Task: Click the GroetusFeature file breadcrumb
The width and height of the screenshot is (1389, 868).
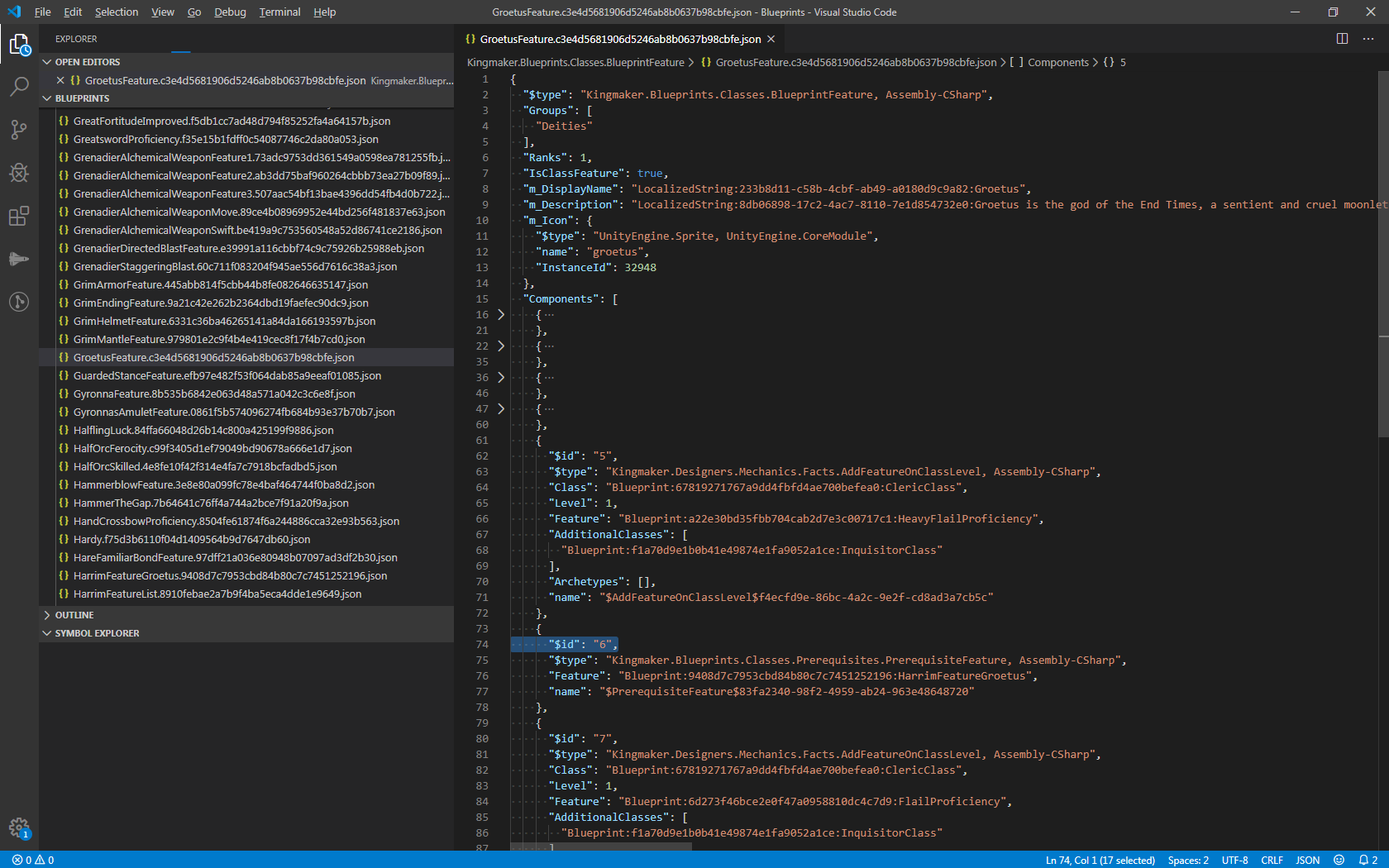Action: coord(848,63)
